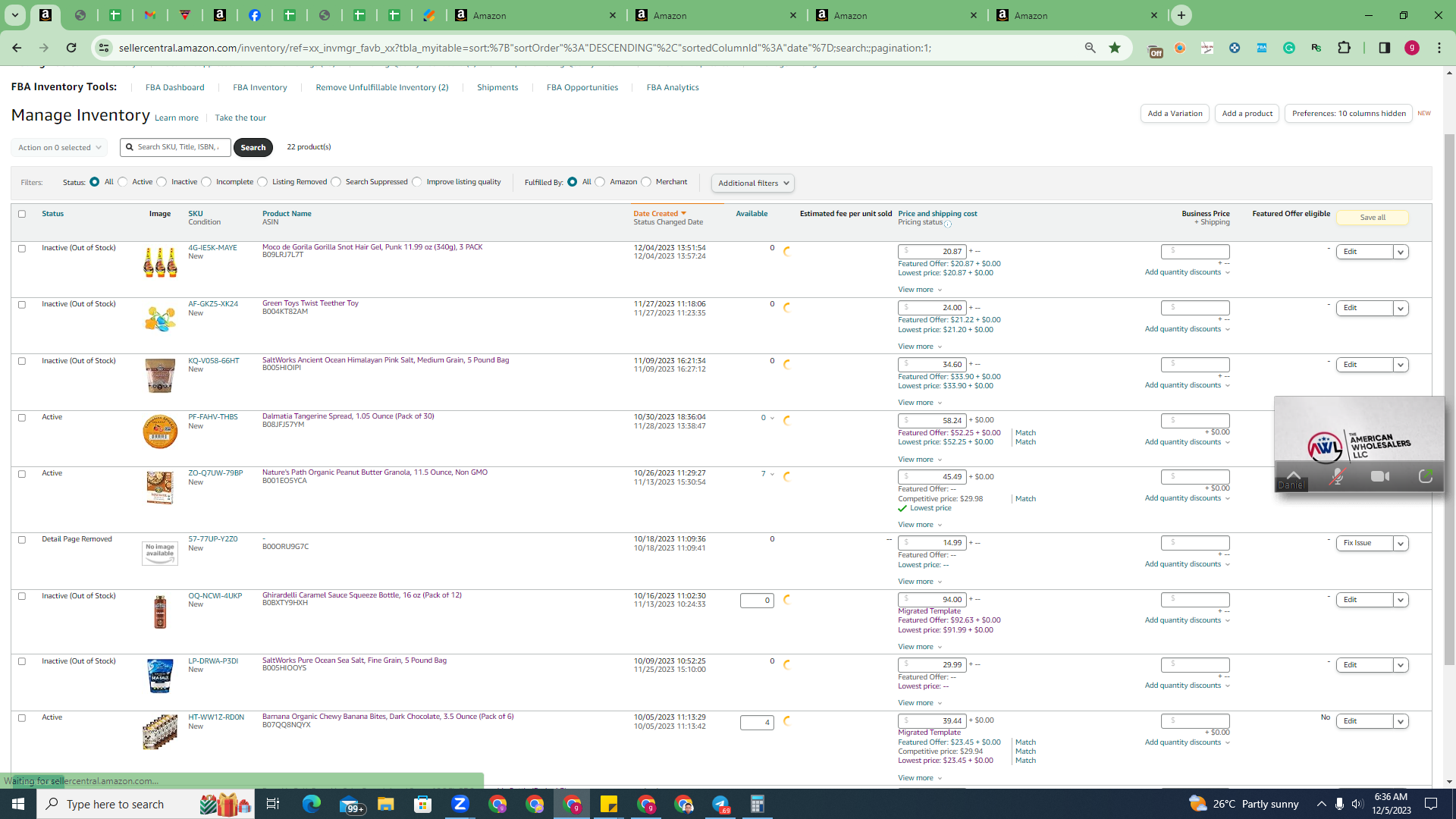Open the Chrome profile avatar
The width and height of the screenshot is (1456, 819).
click(1412, 48)
